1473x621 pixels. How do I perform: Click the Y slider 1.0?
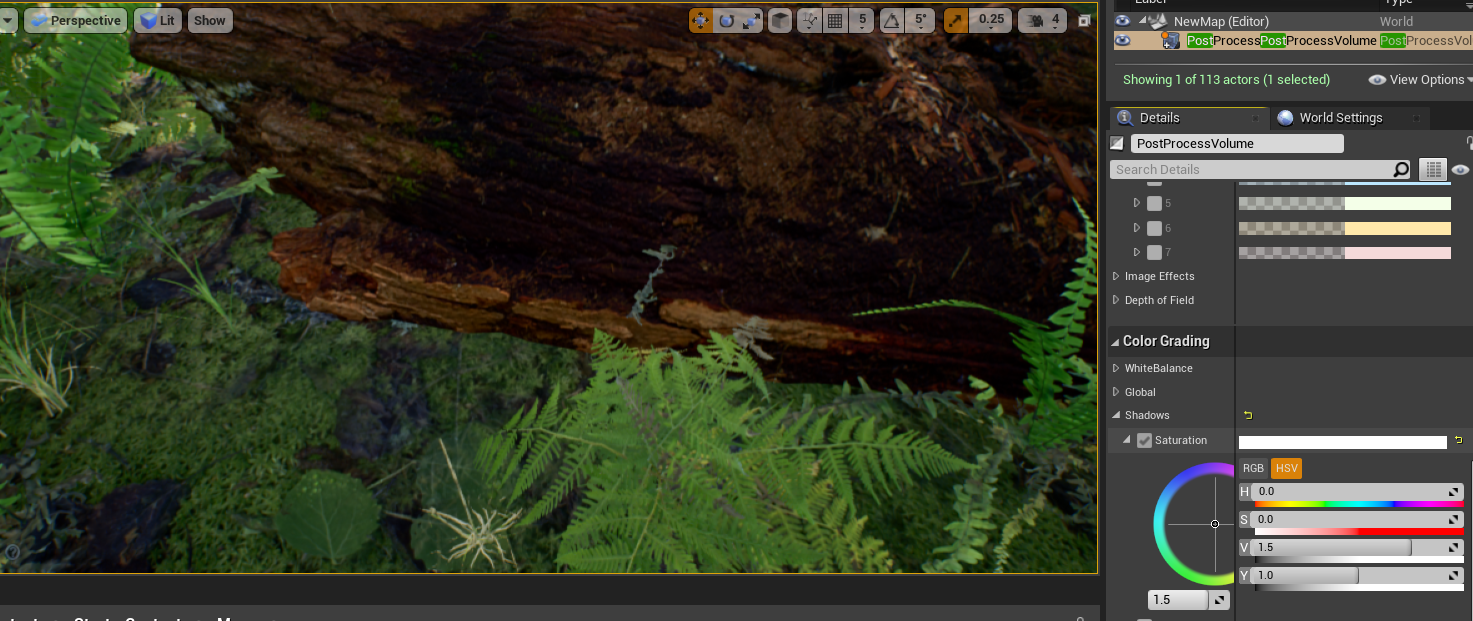(1357, 575)
